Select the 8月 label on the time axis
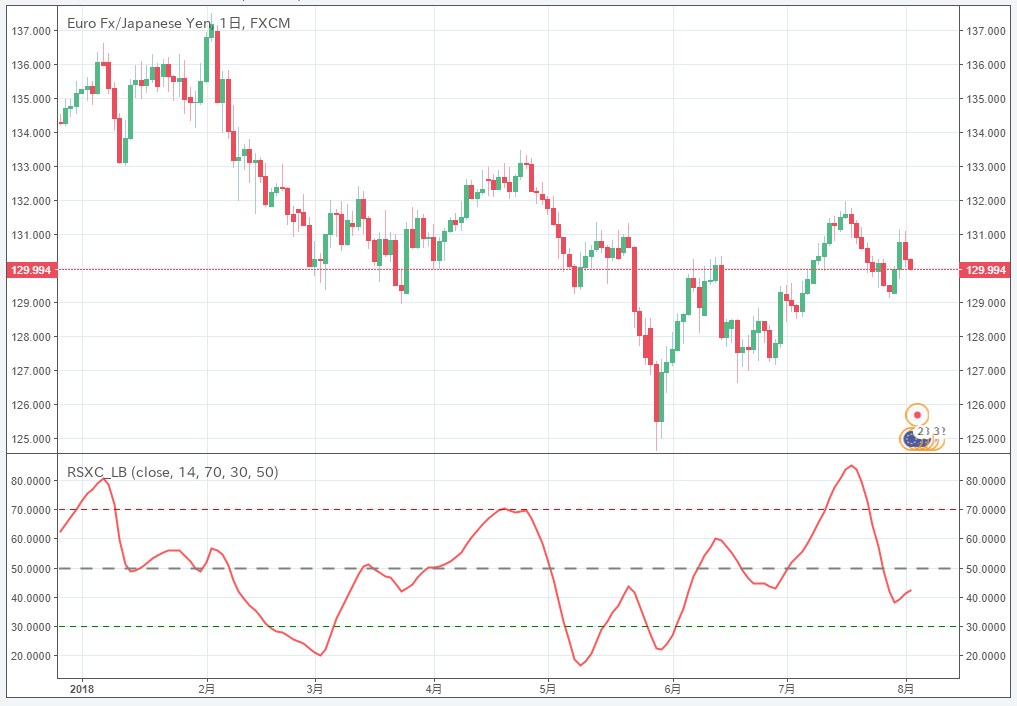 tap(906, 689)
